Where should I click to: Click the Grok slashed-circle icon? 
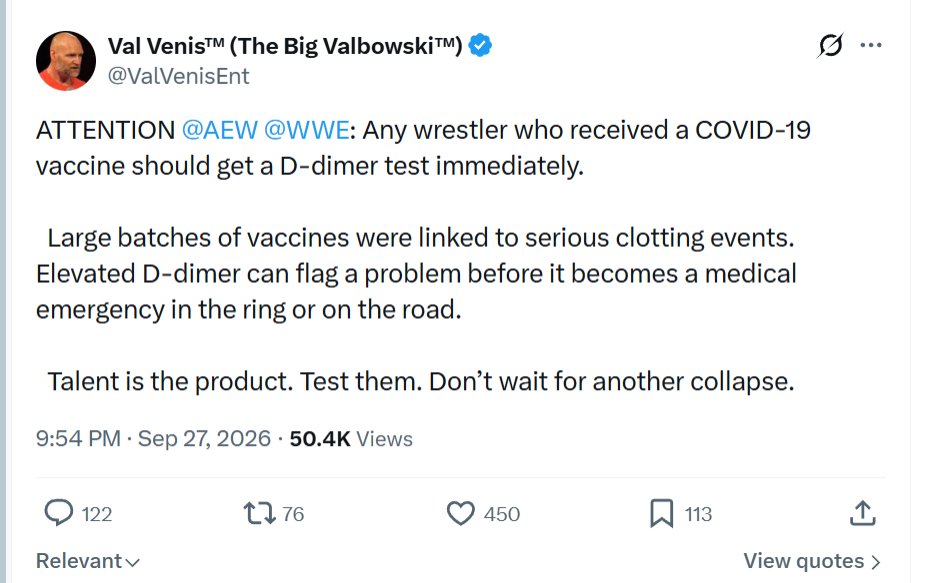coord(830,45)
